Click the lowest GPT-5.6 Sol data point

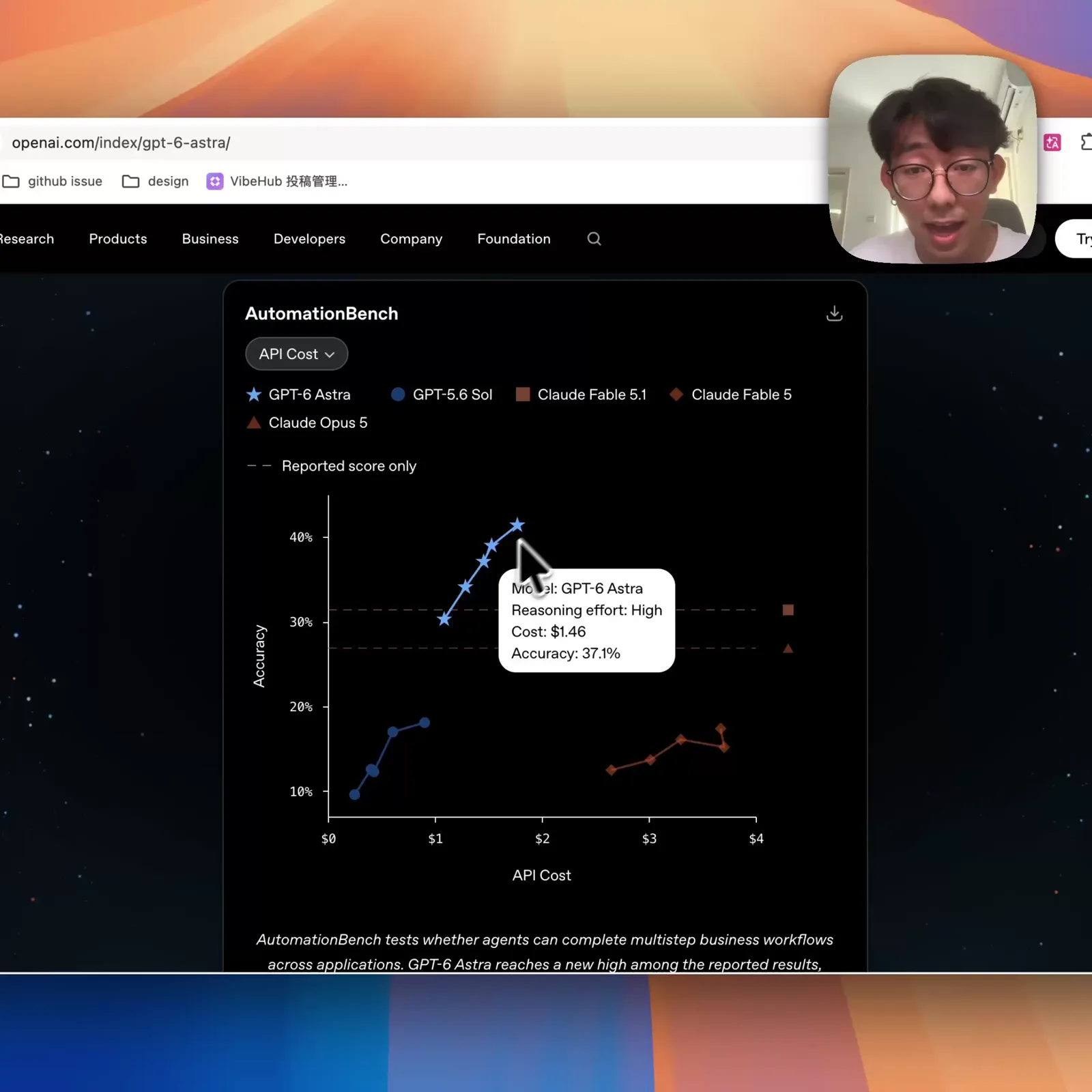[354, 794]
